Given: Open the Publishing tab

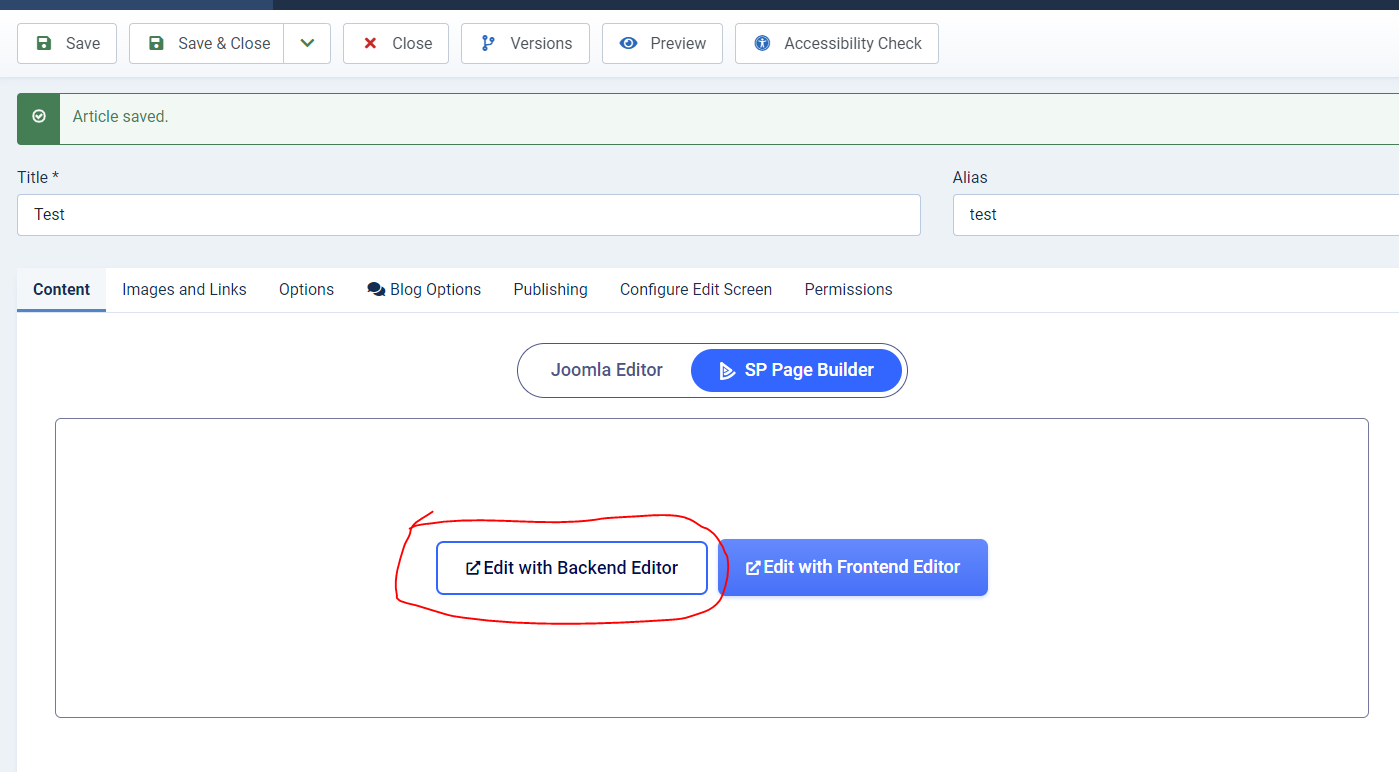Looking at the screenshot, I should pos(551,289).
